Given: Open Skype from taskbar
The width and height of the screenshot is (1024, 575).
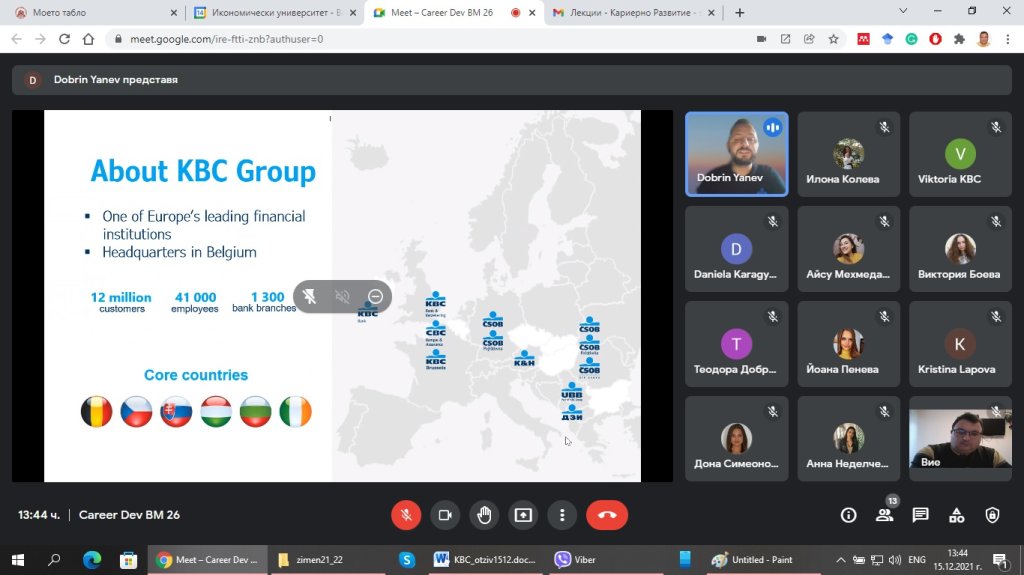Looking at the screenshot, I should (407, 560).
